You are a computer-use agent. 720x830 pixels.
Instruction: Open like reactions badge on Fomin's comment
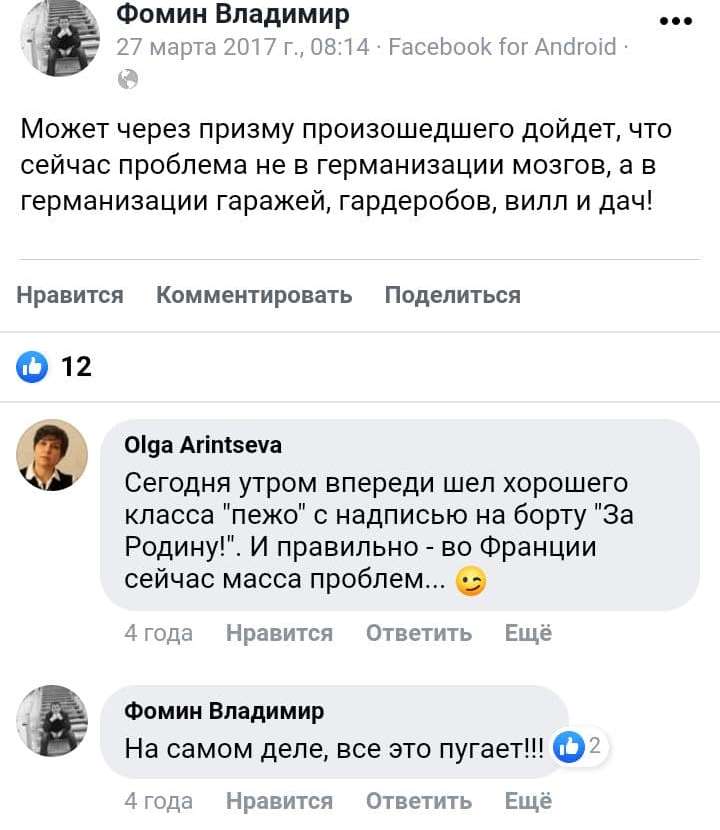[580, 746]
